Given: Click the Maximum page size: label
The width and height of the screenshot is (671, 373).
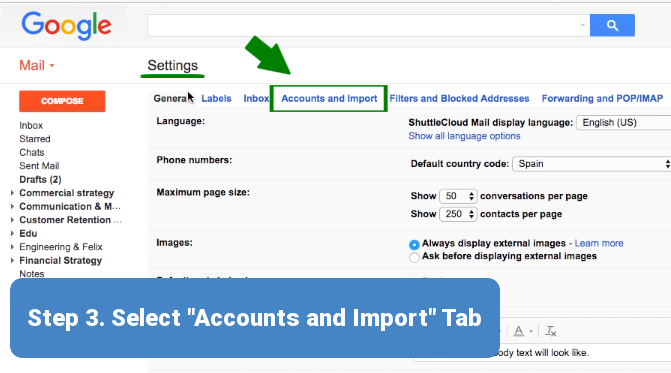Looking at the screenshot, I should tap(203, 192).
